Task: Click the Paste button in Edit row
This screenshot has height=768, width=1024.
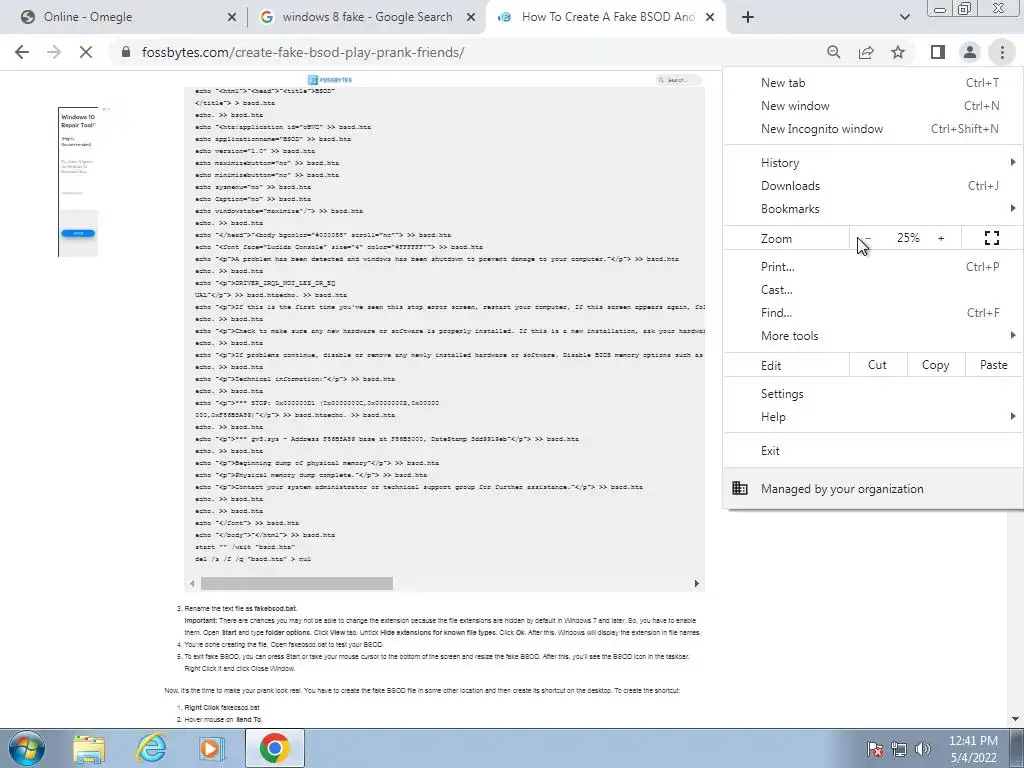Action: 993,365
